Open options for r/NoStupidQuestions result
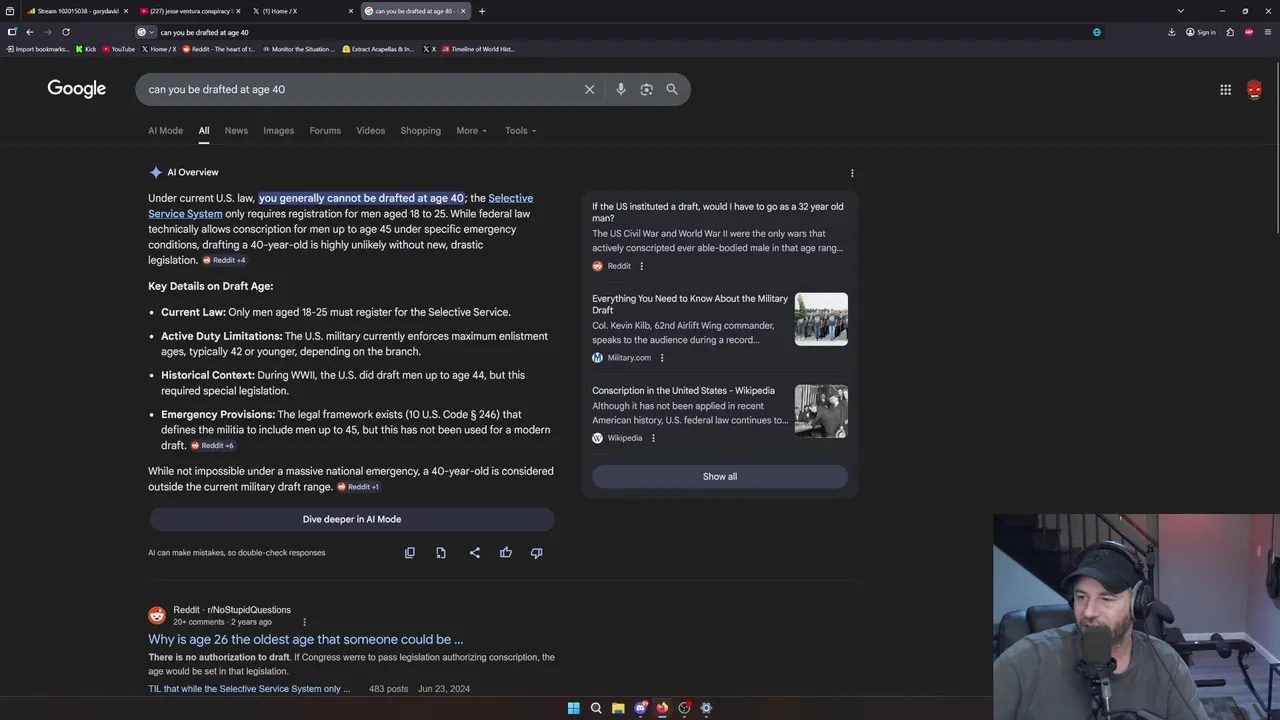Image resolution: width=1280 pixels, height=720 pixels. click(304, 622)
